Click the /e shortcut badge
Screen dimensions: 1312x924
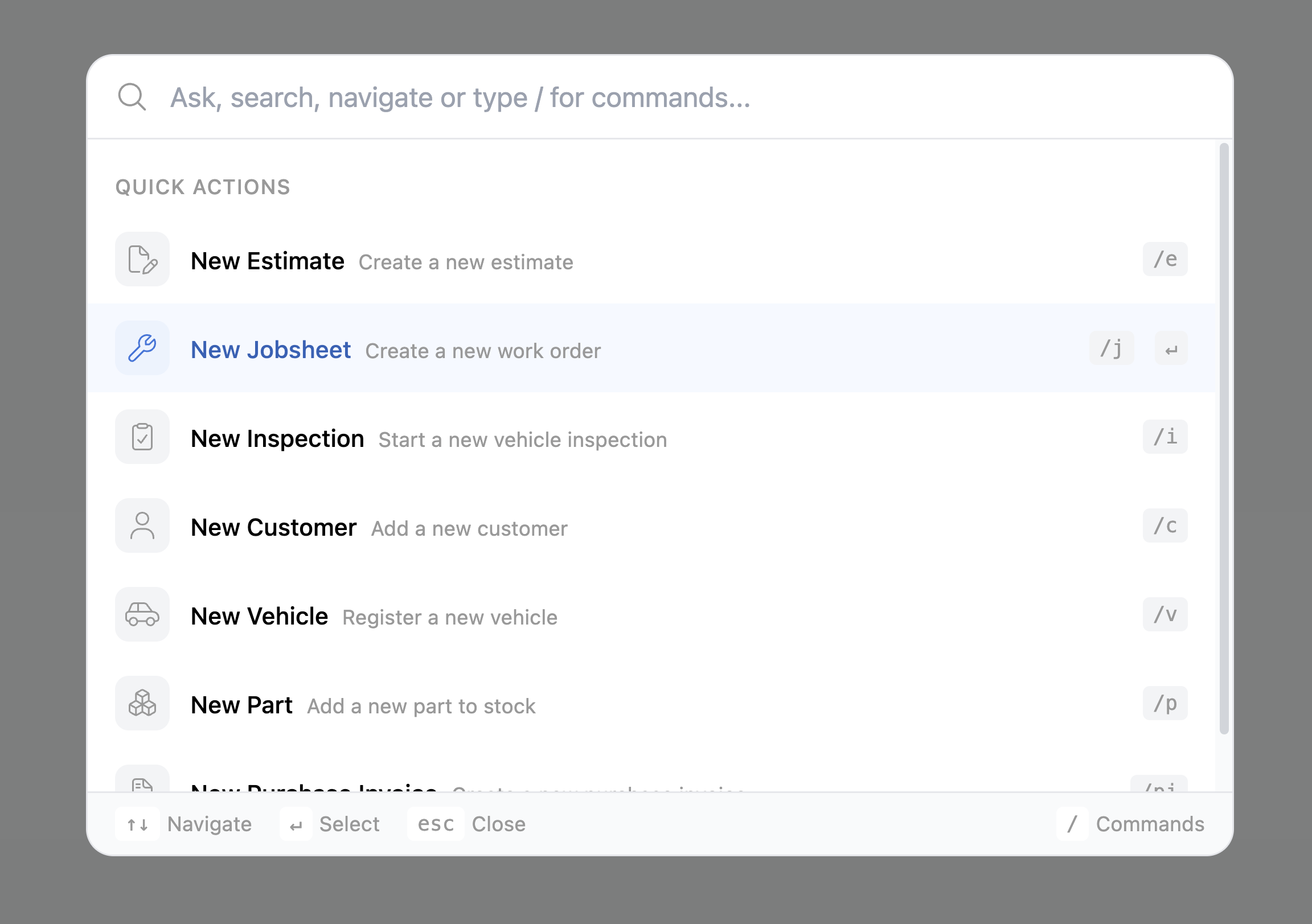tap(1165, 259)
